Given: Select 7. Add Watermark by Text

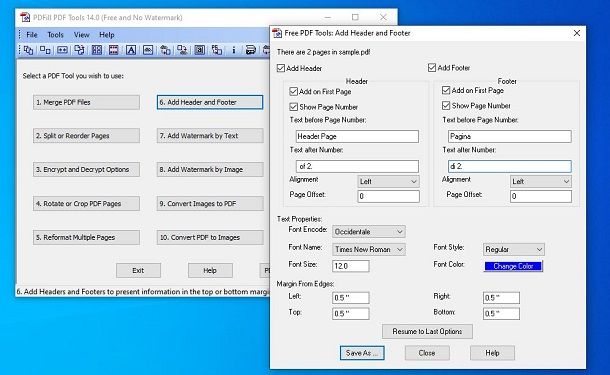Looking at the screenshot, I should coord(210,136).
